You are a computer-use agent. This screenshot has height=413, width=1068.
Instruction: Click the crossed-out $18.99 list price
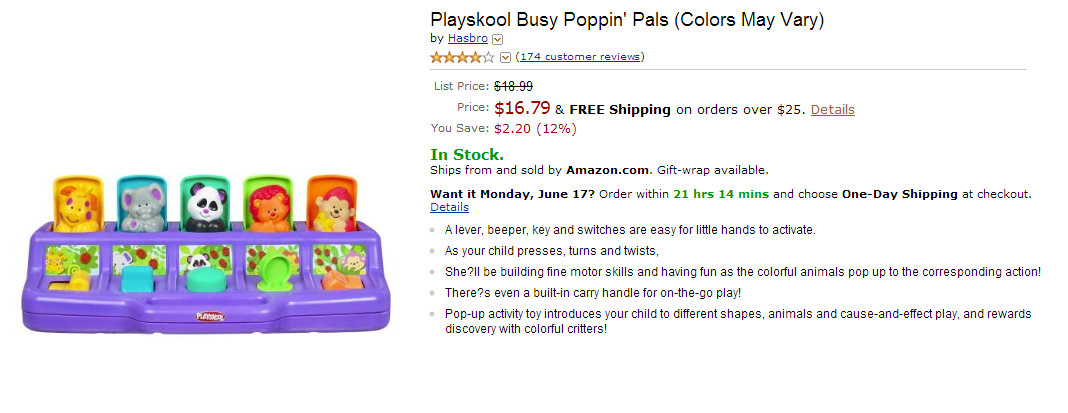coord(513,87)
